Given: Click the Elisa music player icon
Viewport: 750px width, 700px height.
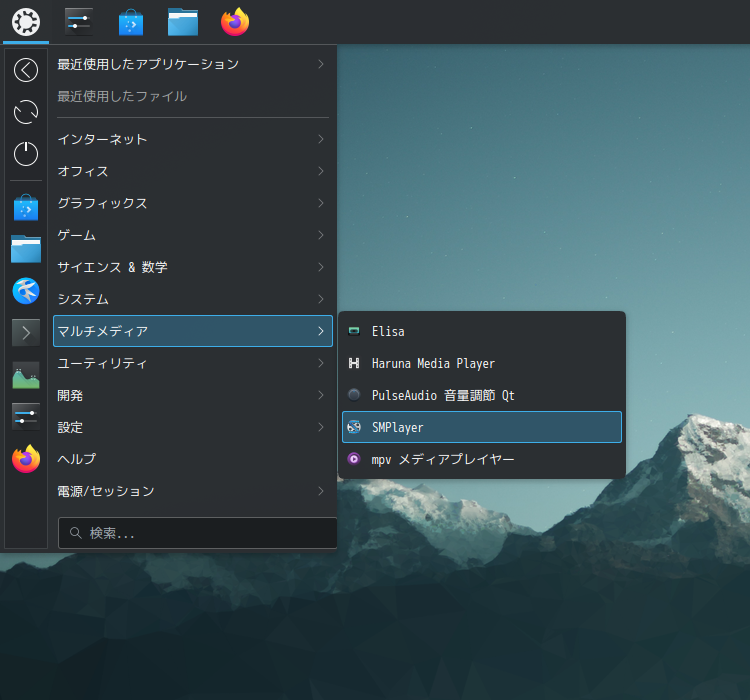Looking at the screenshot, I should [354, 331].
